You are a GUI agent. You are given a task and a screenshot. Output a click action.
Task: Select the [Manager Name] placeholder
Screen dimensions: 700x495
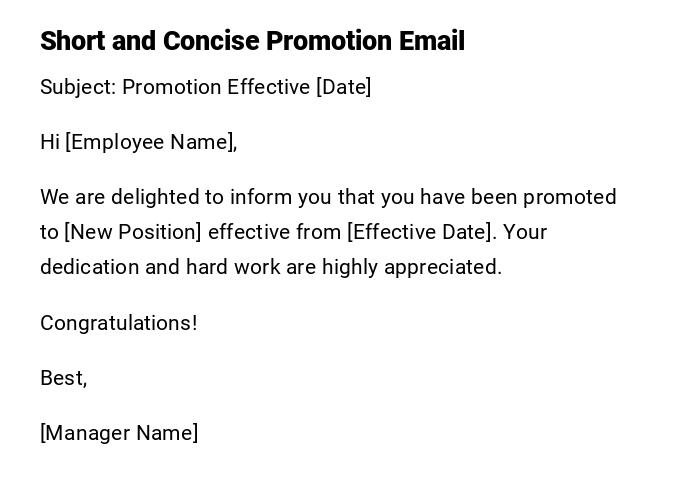click(119, 433)
